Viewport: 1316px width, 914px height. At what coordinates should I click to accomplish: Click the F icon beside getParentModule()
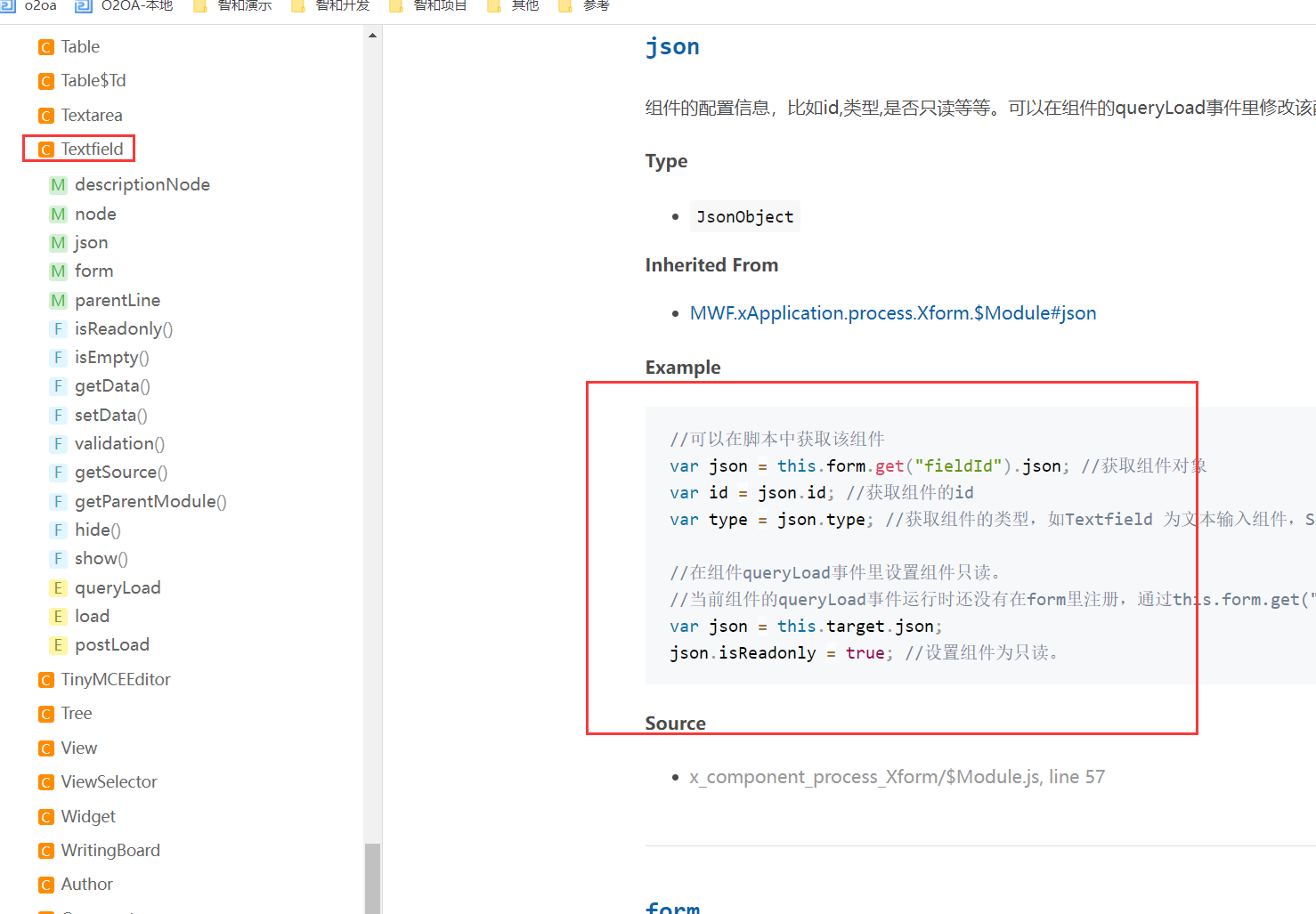(58, 502)
